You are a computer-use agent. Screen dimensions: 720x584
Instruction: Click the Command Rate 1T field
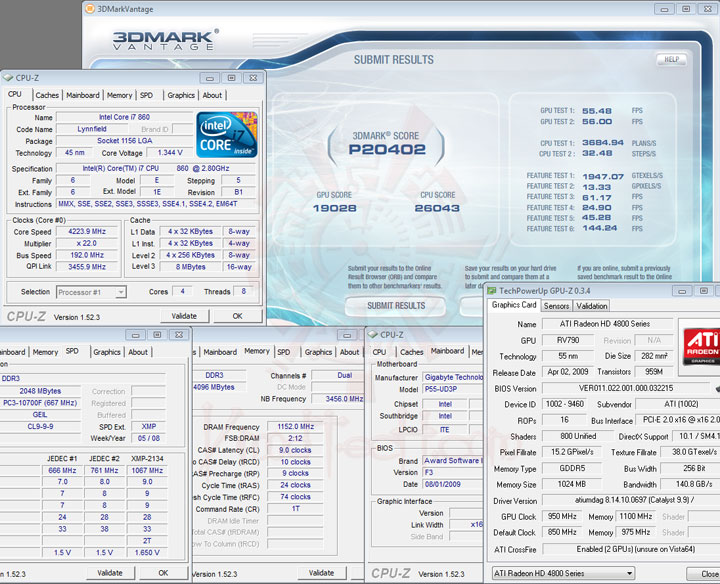point(296,509)
